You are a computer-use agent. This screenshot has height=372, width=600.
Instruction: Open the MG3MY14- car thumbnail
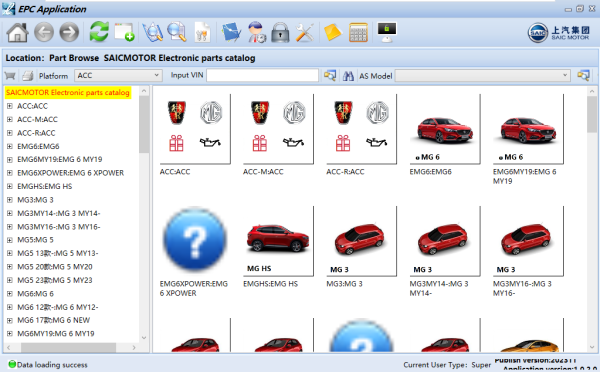coord(445,241)
